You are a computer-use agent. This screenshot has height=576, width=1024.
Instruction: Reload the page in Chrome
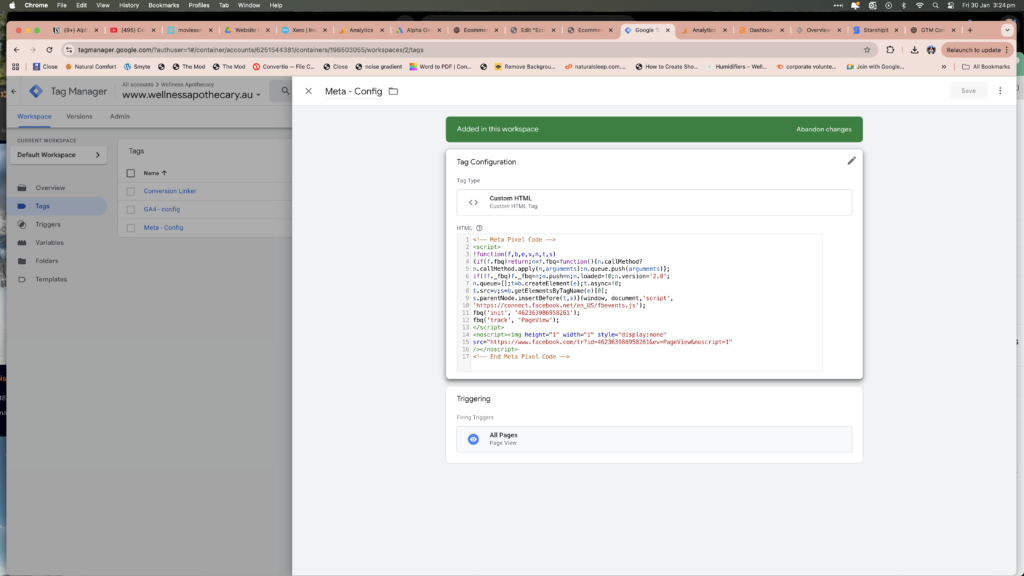49,49
